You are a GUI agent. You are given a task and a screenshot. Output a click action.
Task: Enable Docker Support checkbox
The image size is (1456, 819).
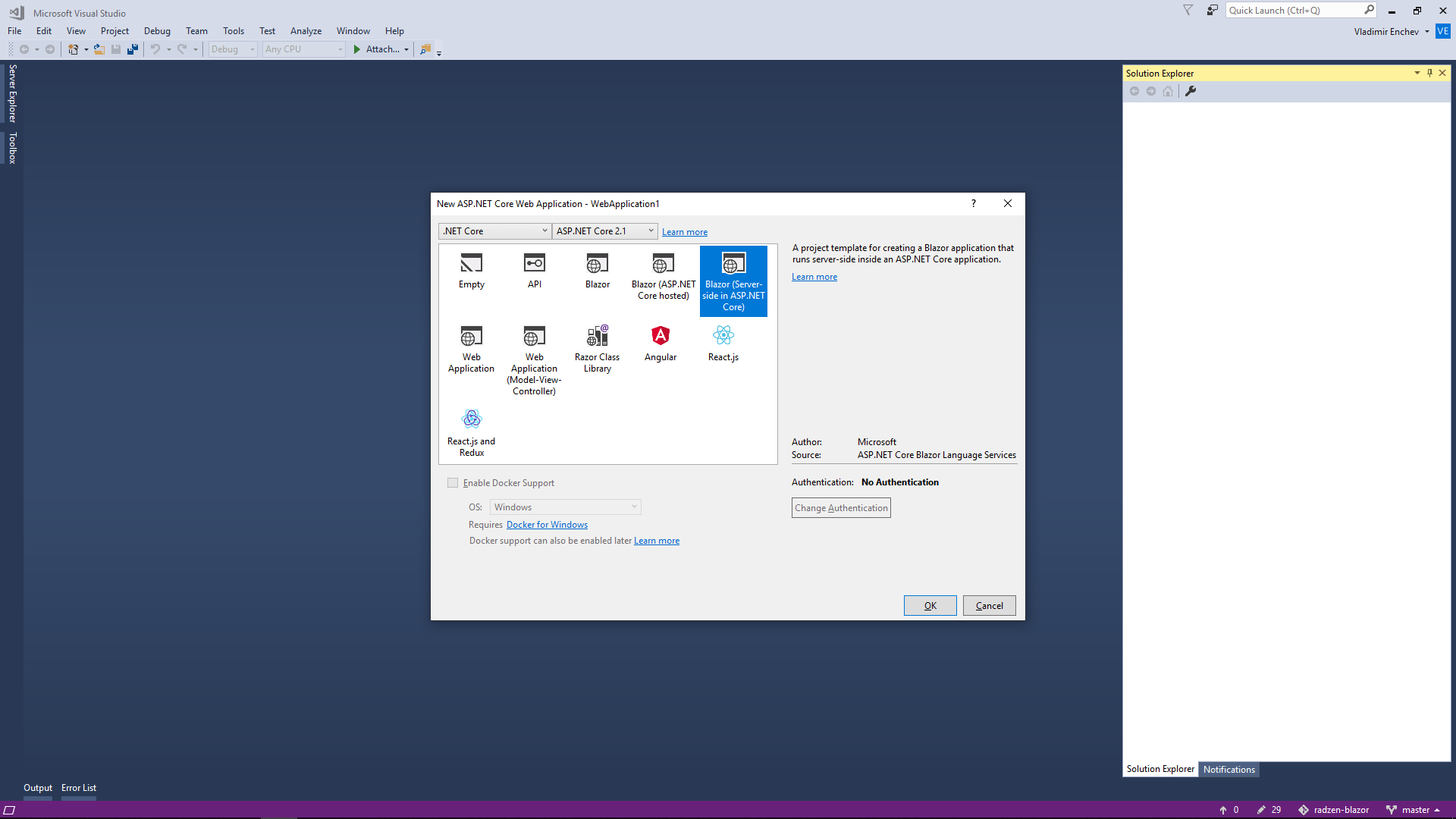(453, 483)
